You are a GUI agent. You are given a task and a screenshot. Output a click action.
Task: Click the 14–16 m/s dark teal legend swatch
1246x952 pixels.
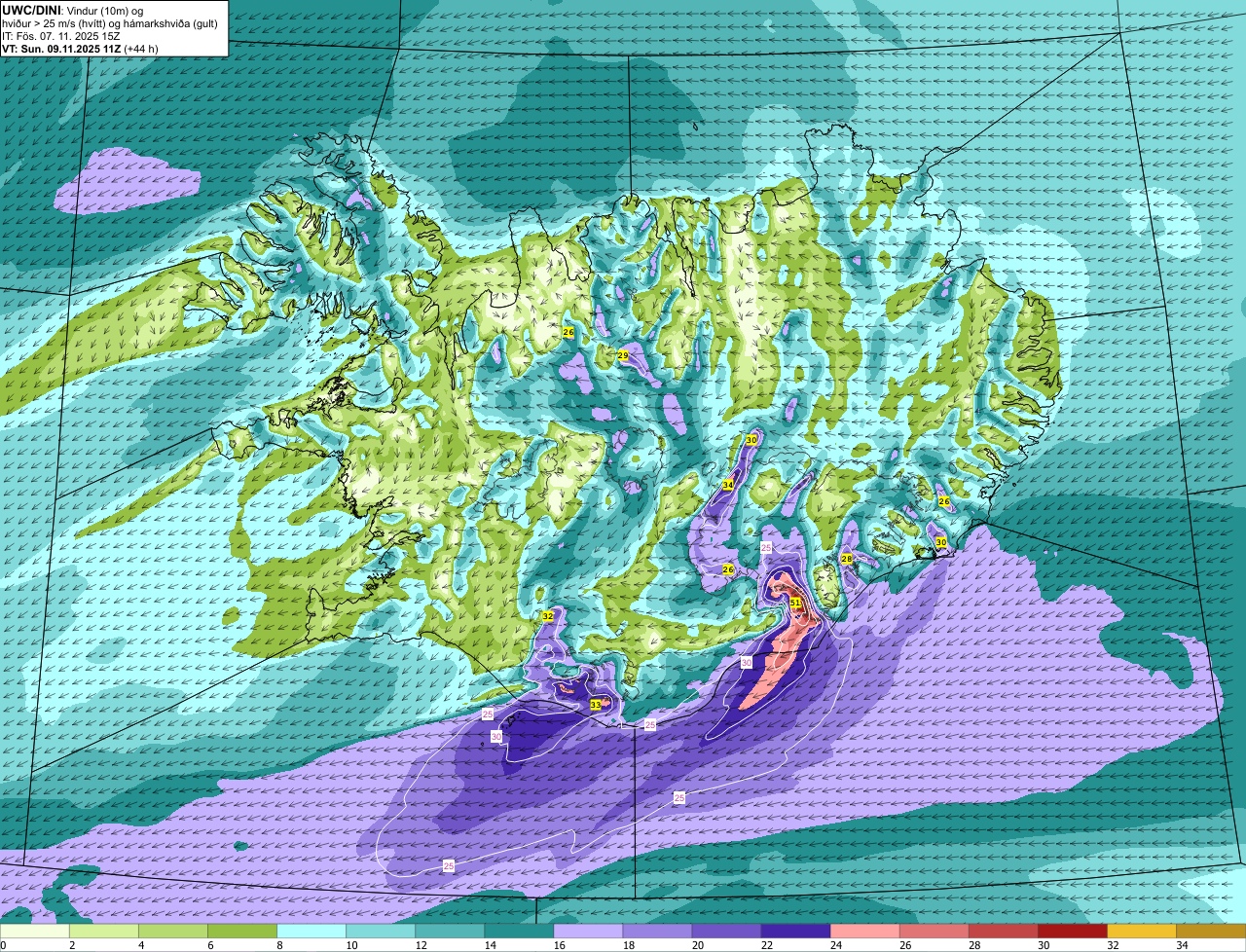[x=519, y=932]
